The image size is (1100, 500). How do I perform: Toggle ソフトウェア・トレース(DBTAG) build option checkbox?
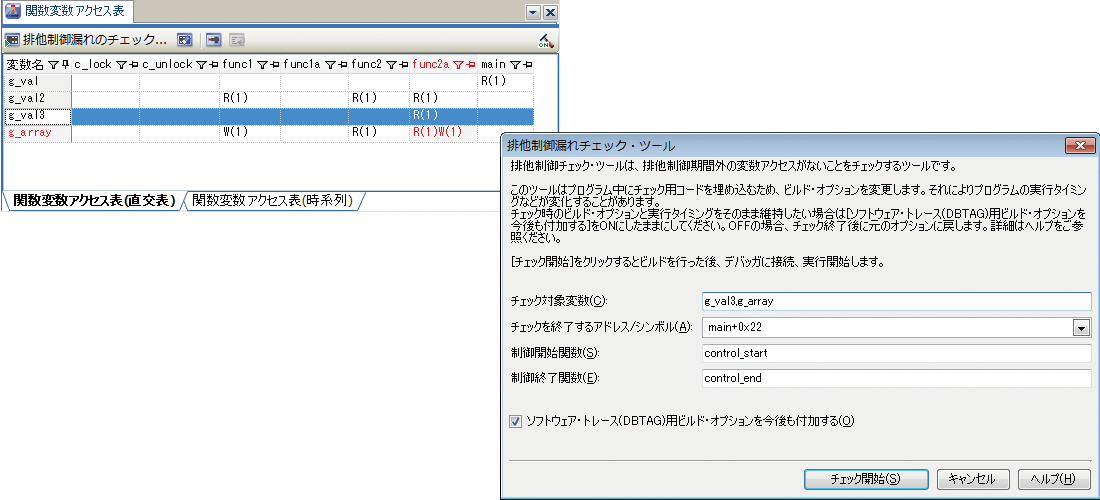tap(515, 421)
